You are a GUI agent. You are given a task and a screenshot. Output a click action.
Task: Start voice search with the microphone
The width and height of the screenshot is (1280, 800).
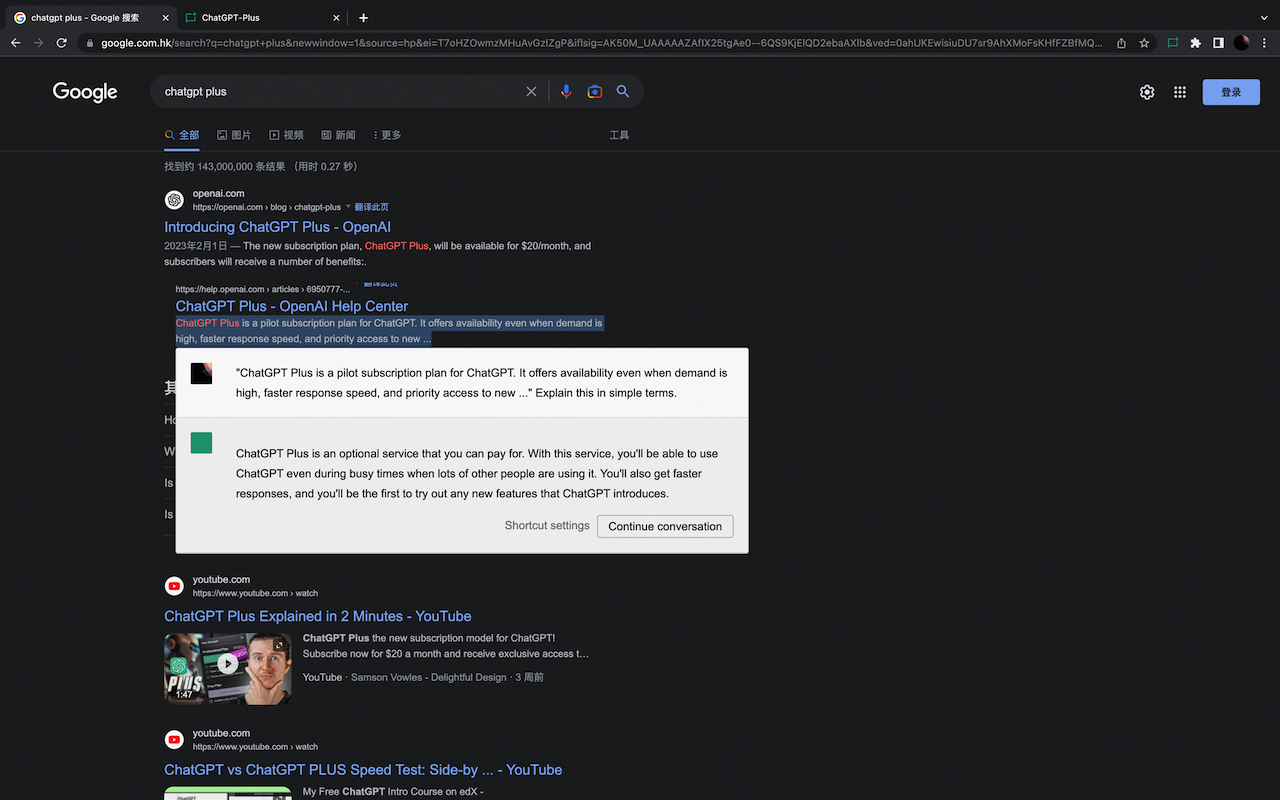(566, 91)
